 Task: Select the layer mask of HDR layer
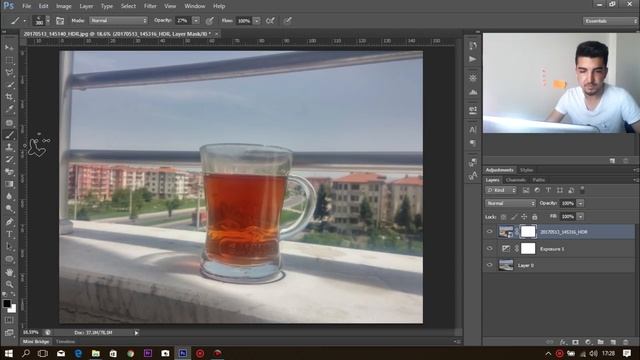528,231
